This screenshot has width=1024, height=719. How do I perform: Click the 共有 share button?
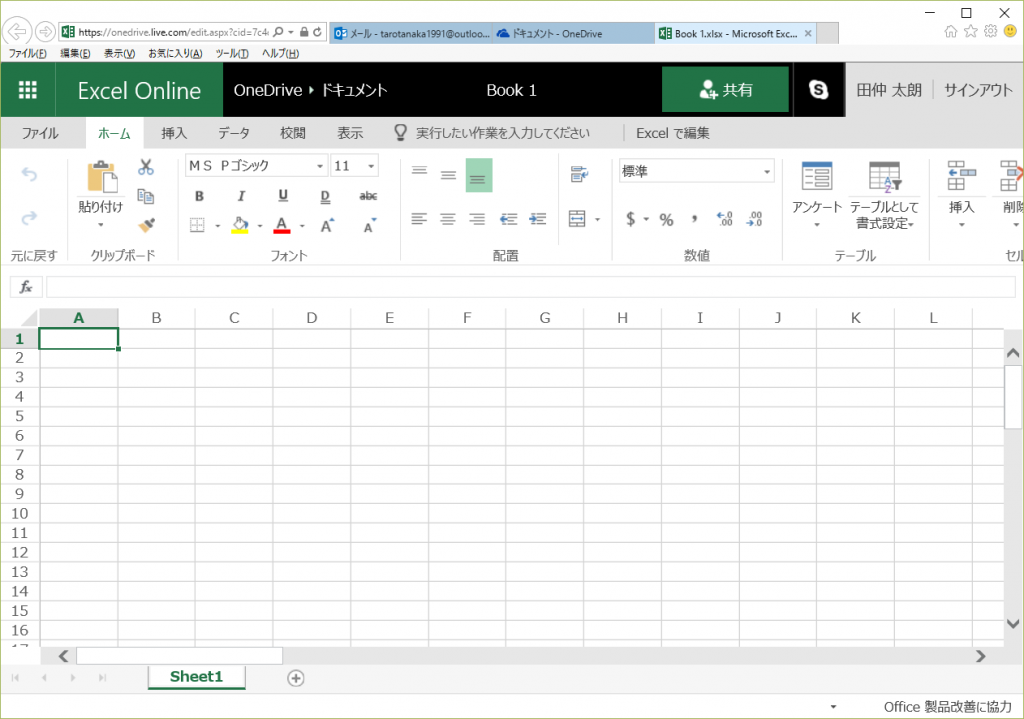[x=726, y=89]
